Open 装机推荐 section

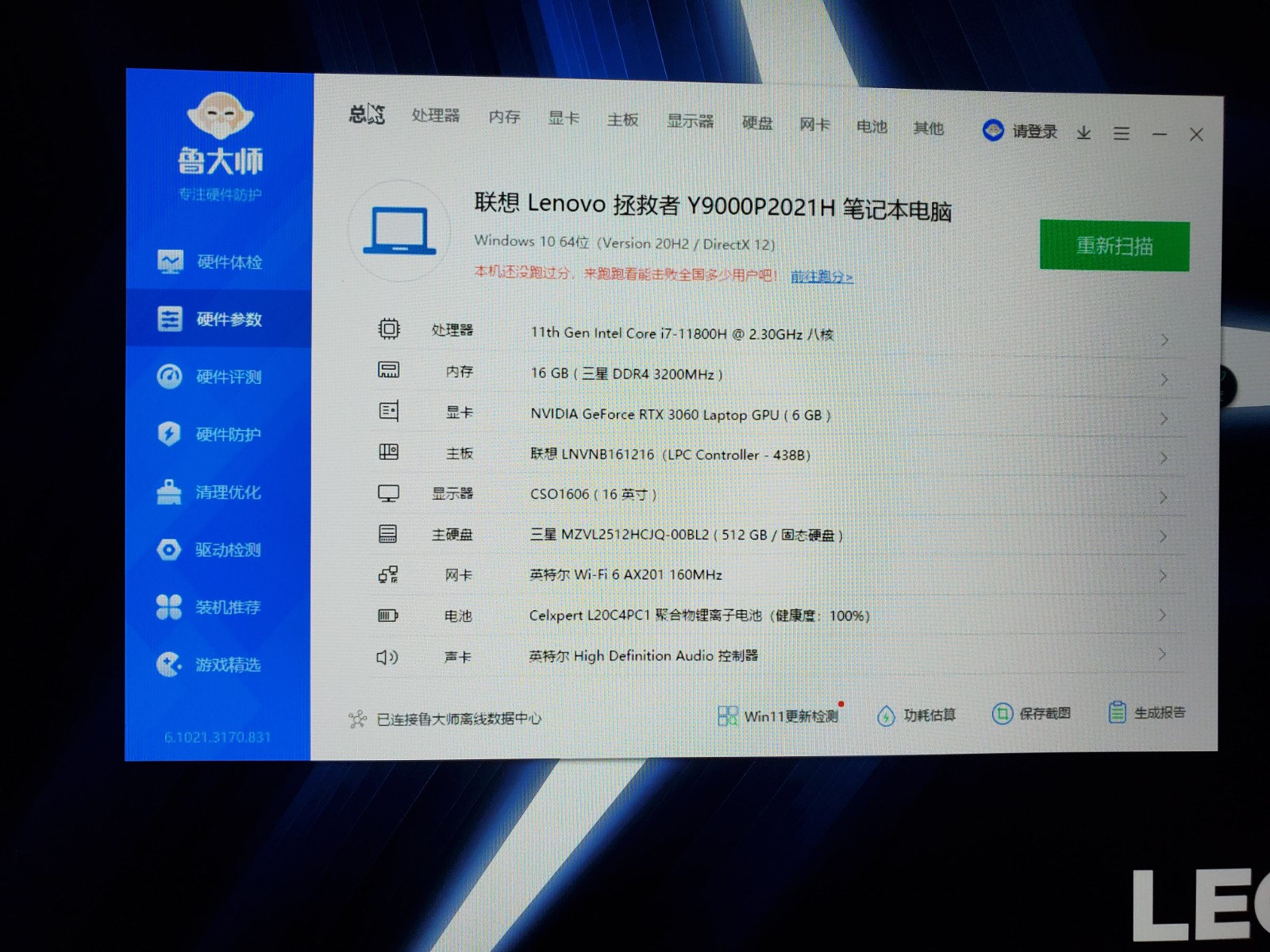click(x=210, y=607)
